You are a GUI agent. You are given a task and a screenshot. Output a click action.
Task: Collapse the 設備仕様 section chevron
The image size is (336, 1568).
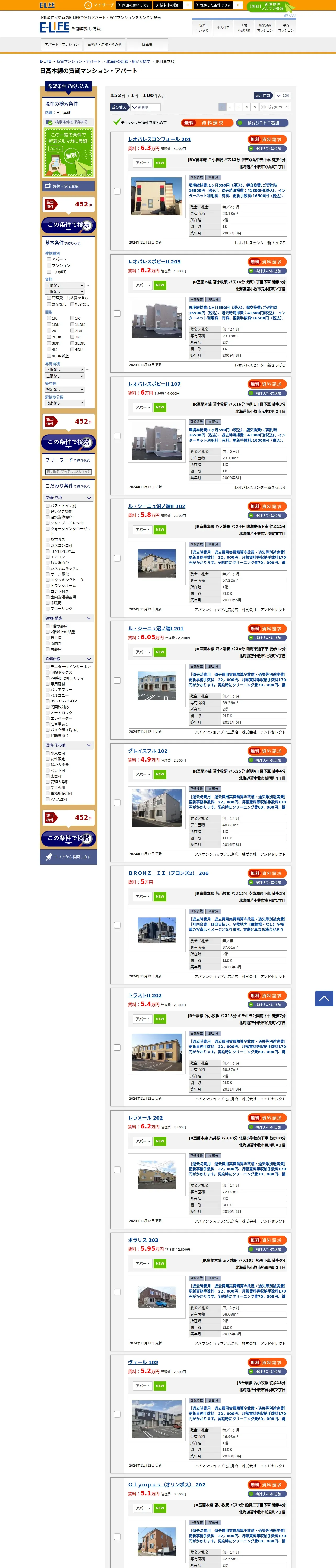click(x=89, y=659)
